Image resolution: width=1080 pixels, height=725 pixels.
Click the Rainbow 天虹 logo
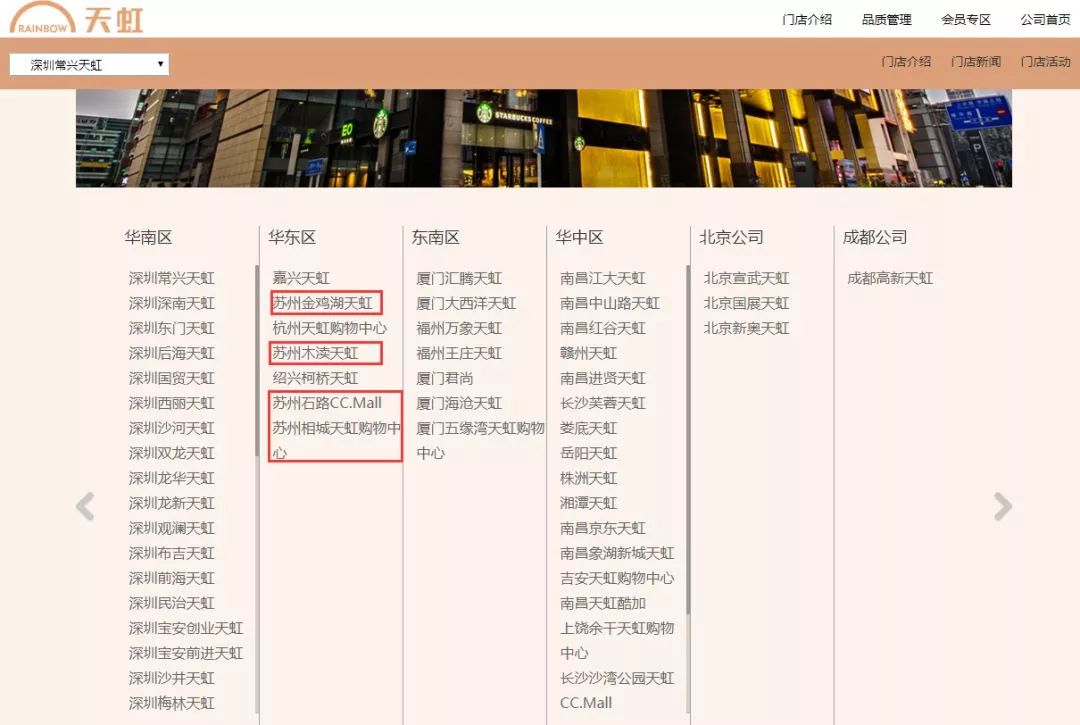[76, 18]
